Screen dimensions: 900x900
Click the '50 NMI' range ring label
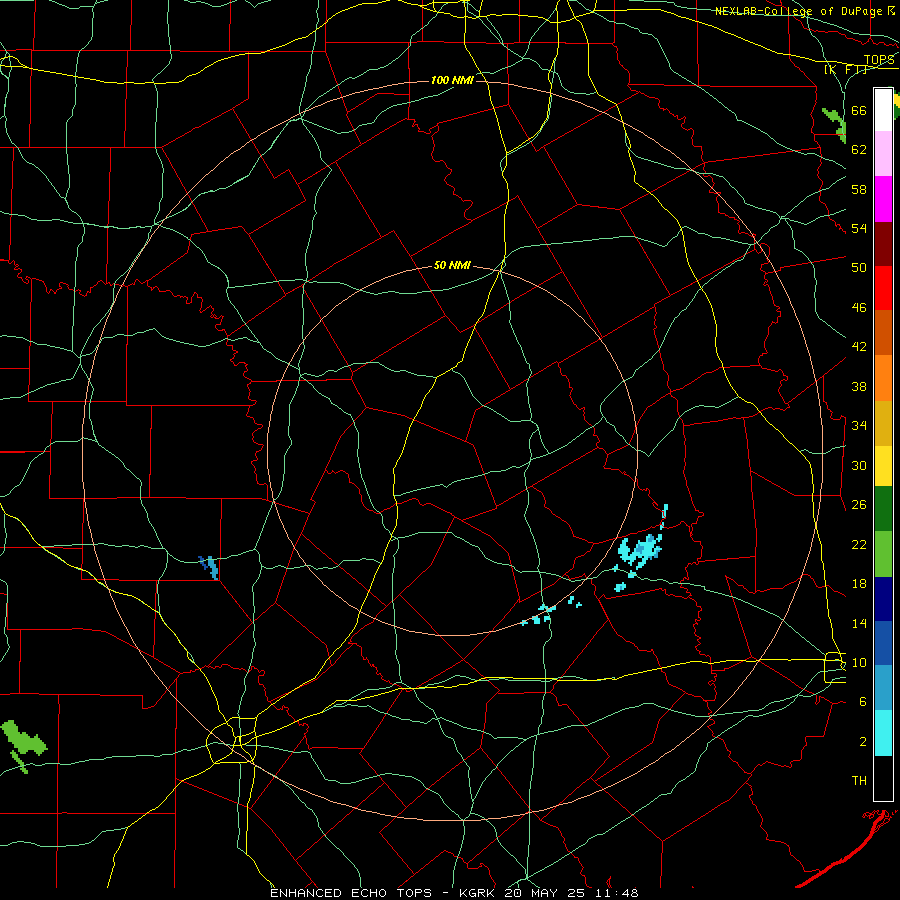coord(452,265)
